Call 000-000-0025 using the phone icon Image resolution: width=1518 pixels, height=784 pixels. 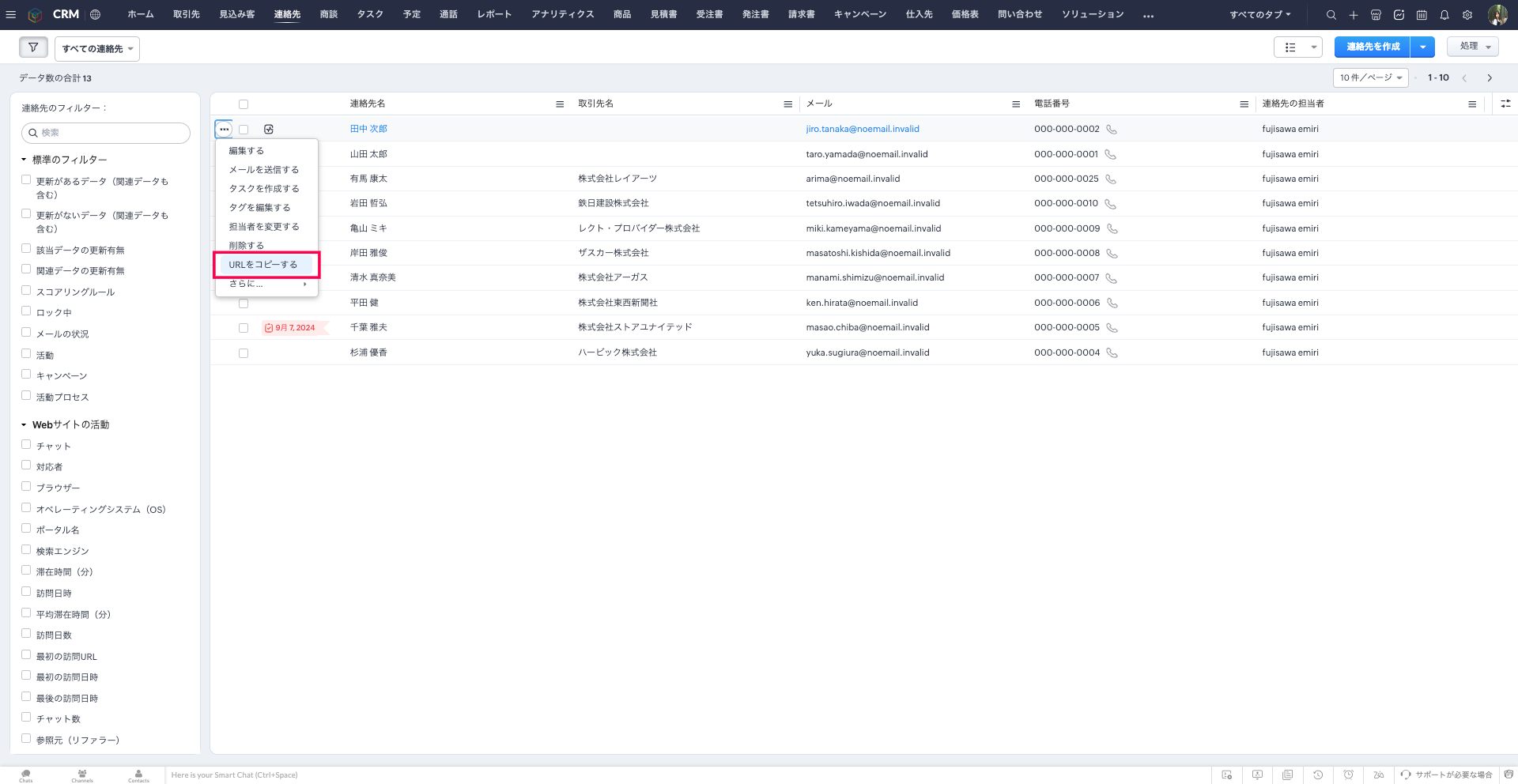[1111, 179]
